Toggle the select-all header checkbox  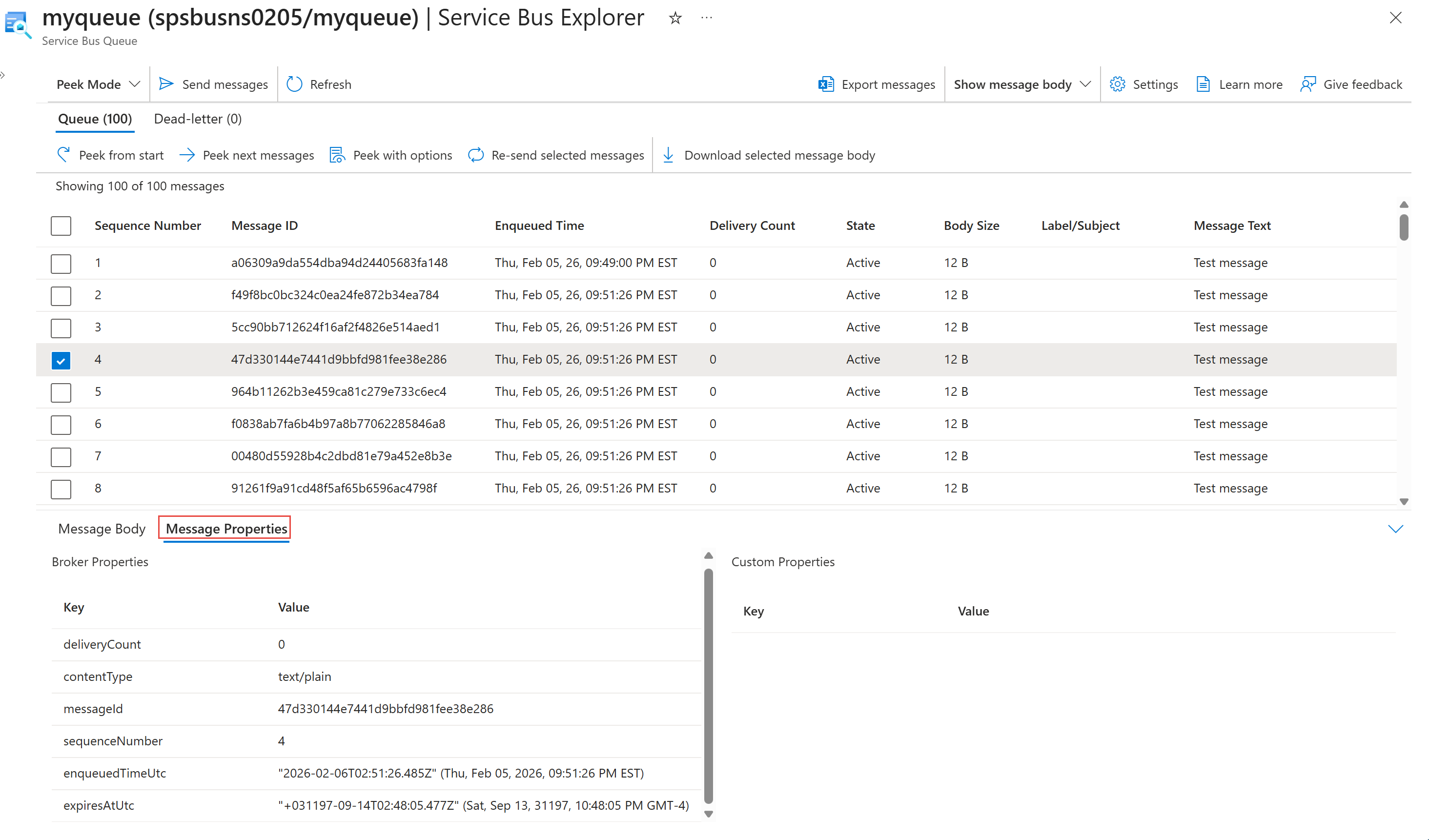tap(61, 225)
